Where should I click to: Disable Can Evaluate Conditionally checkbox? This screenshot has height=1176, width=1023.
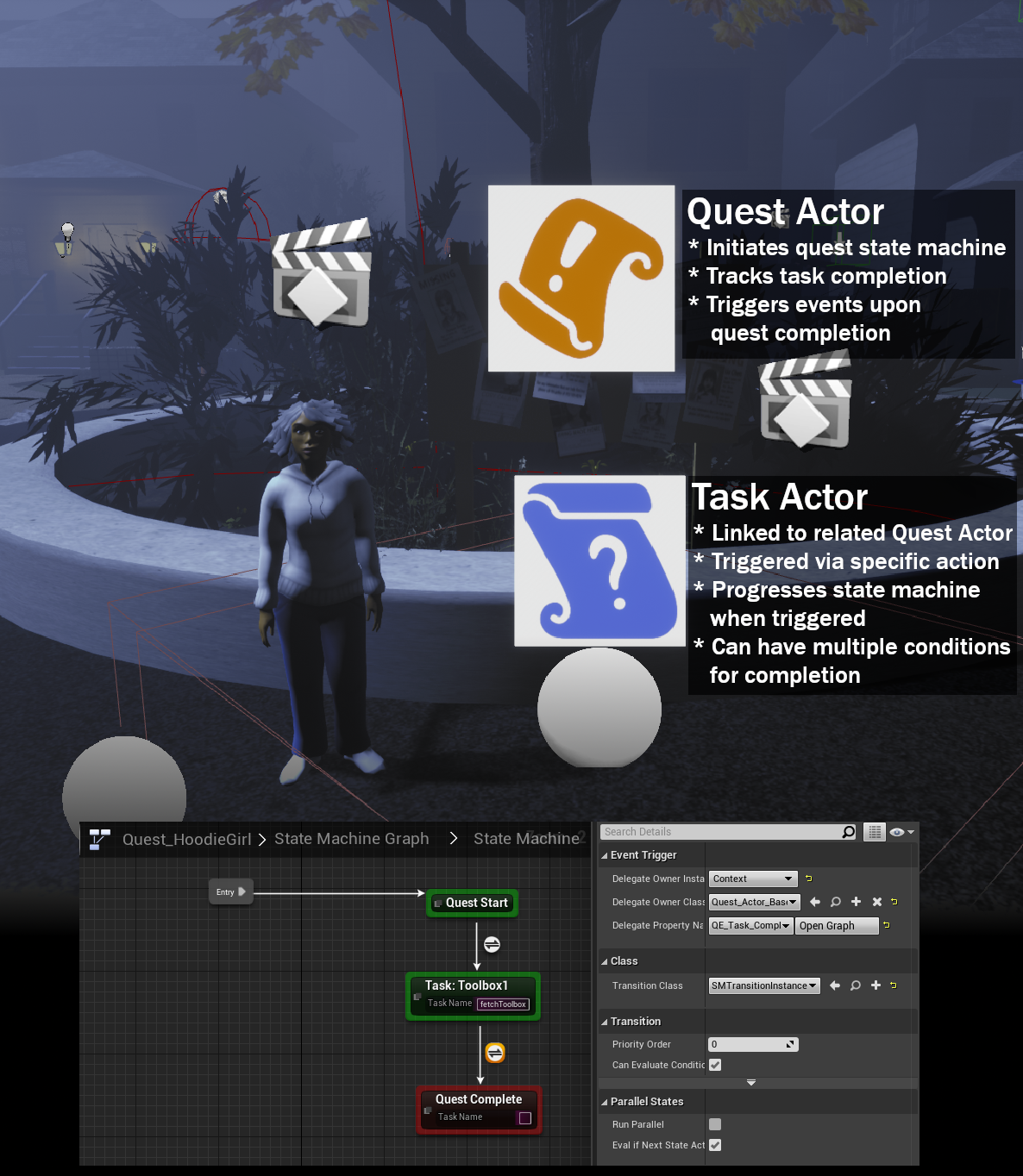[x=715, y=1065]
